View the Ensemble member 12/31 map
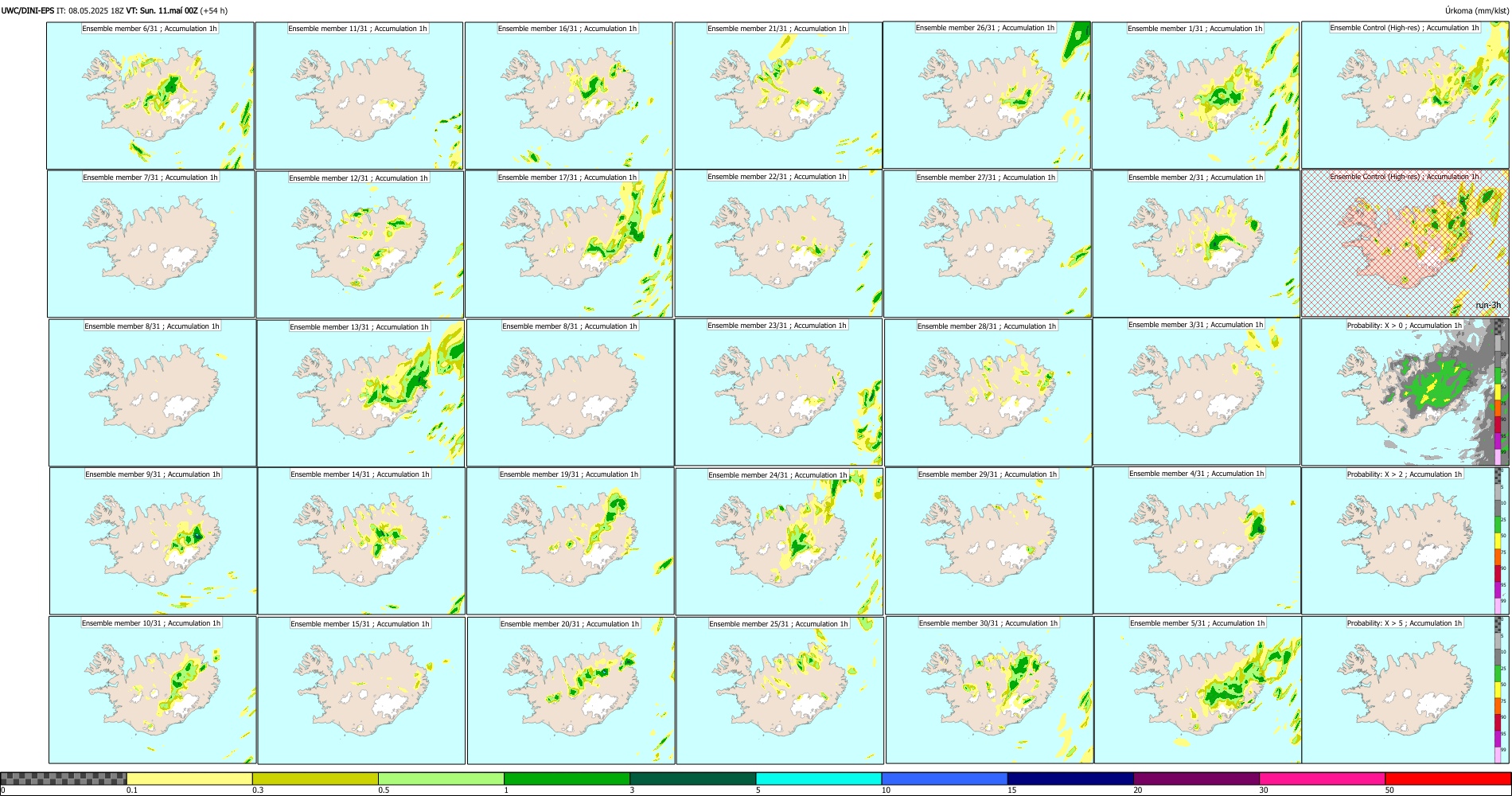Image resolution: width=1512 pixels, height=796 pixels. coord(360,244)
